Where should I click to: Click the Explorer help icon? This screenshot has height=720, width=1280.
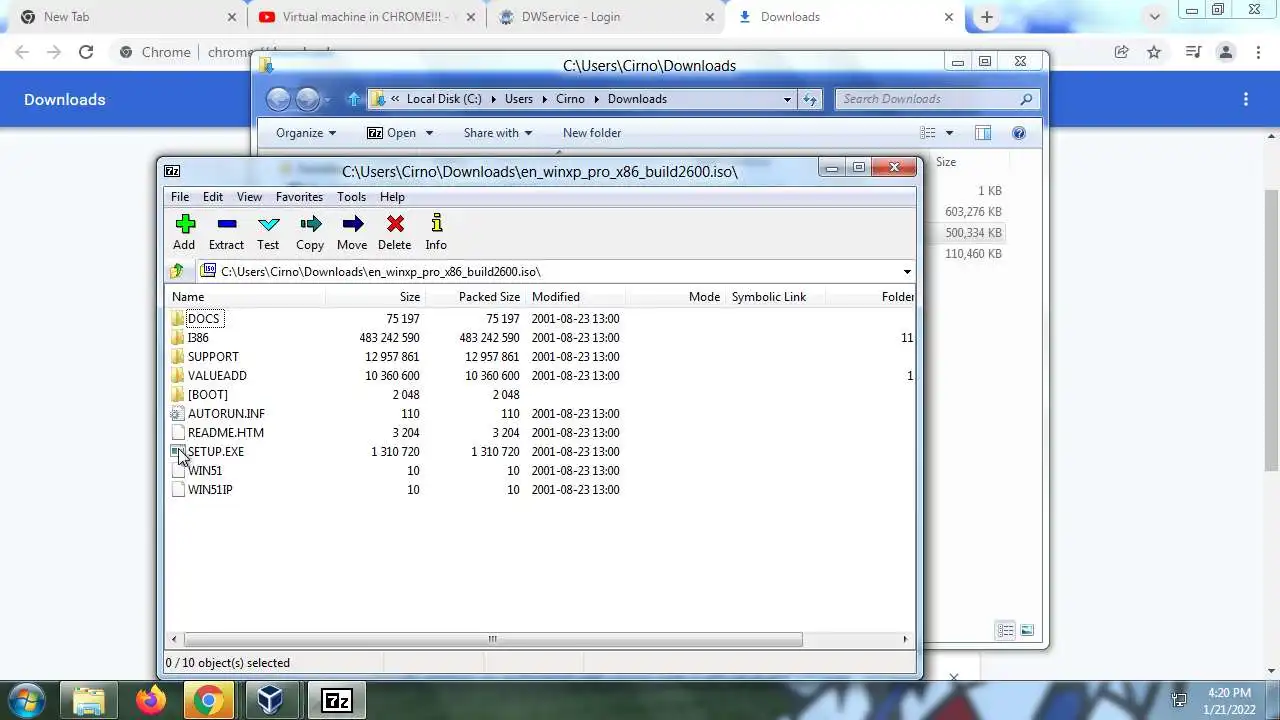[x=1019, y=133]
